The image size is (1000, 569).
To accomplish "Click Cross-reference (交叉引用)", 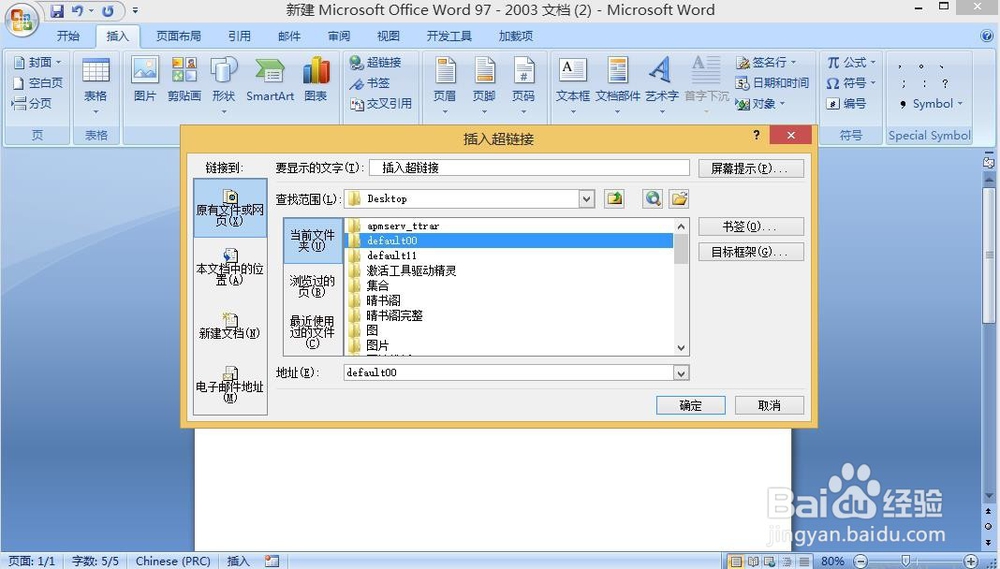I will pos(381,103).
